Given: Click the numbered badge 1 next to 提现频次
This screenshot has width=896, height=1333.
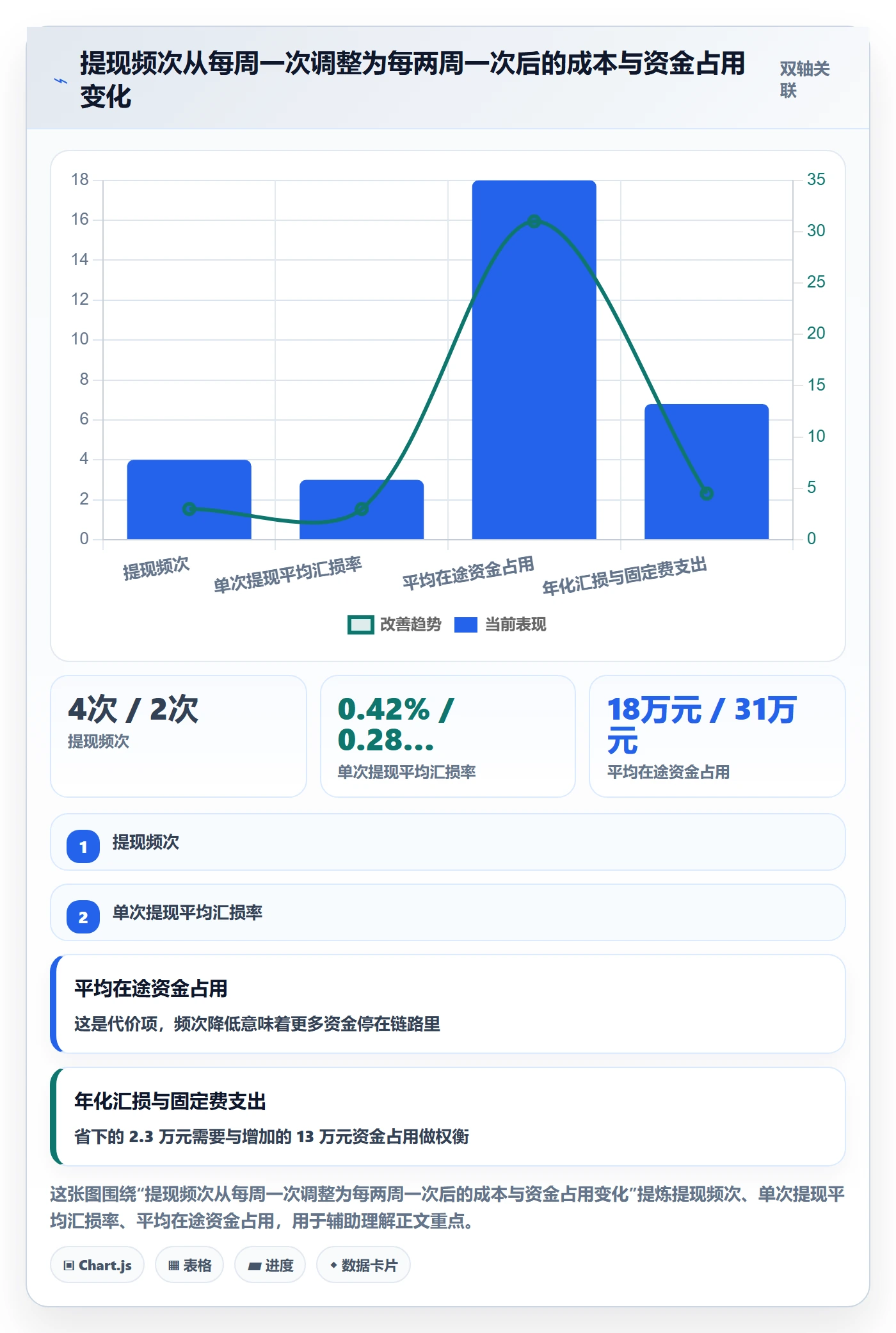Looking at the screenshot, I should 83,846.
